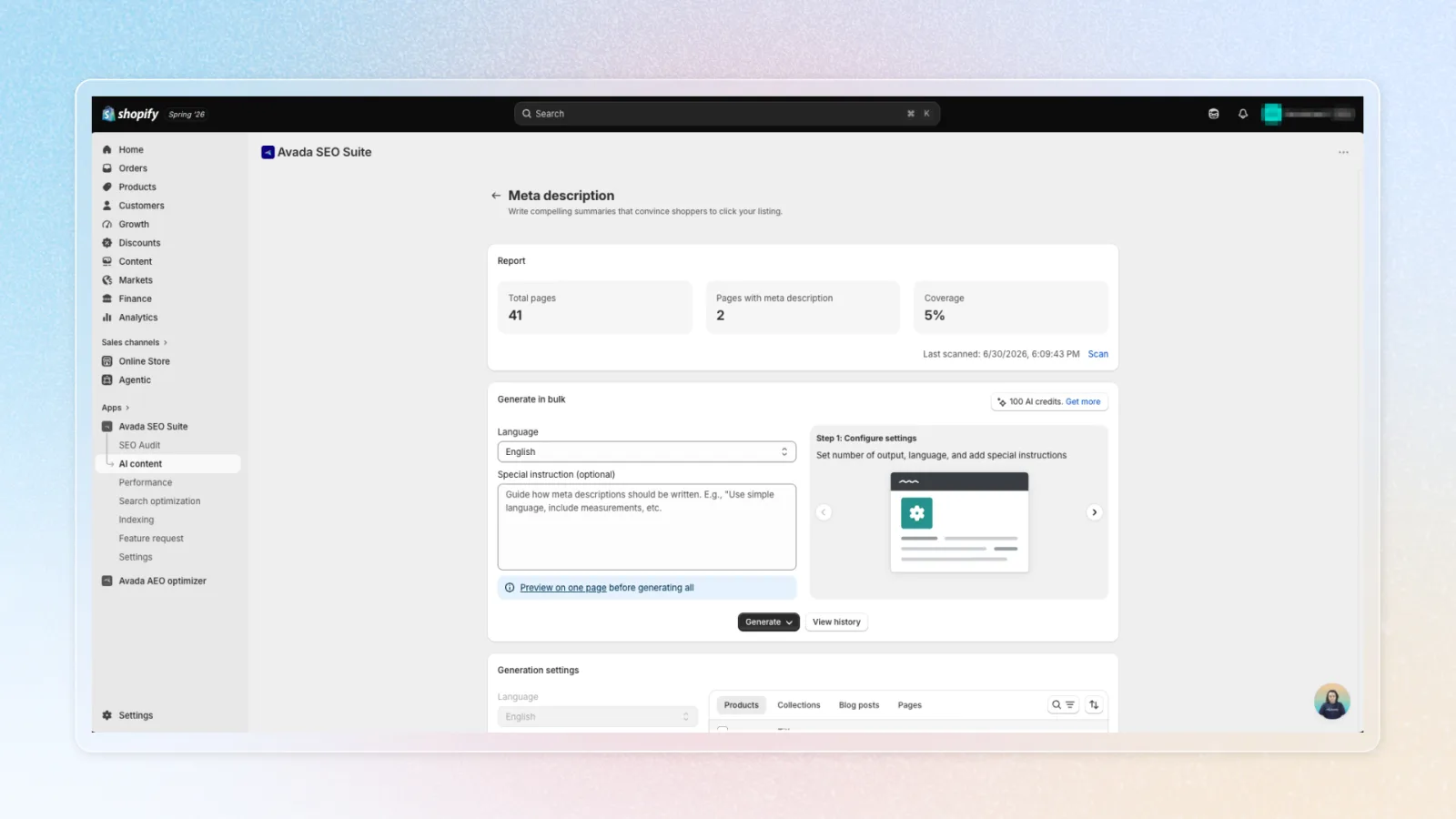Click View history button
The image size is (1456, 819).
(x=836, y=622)
